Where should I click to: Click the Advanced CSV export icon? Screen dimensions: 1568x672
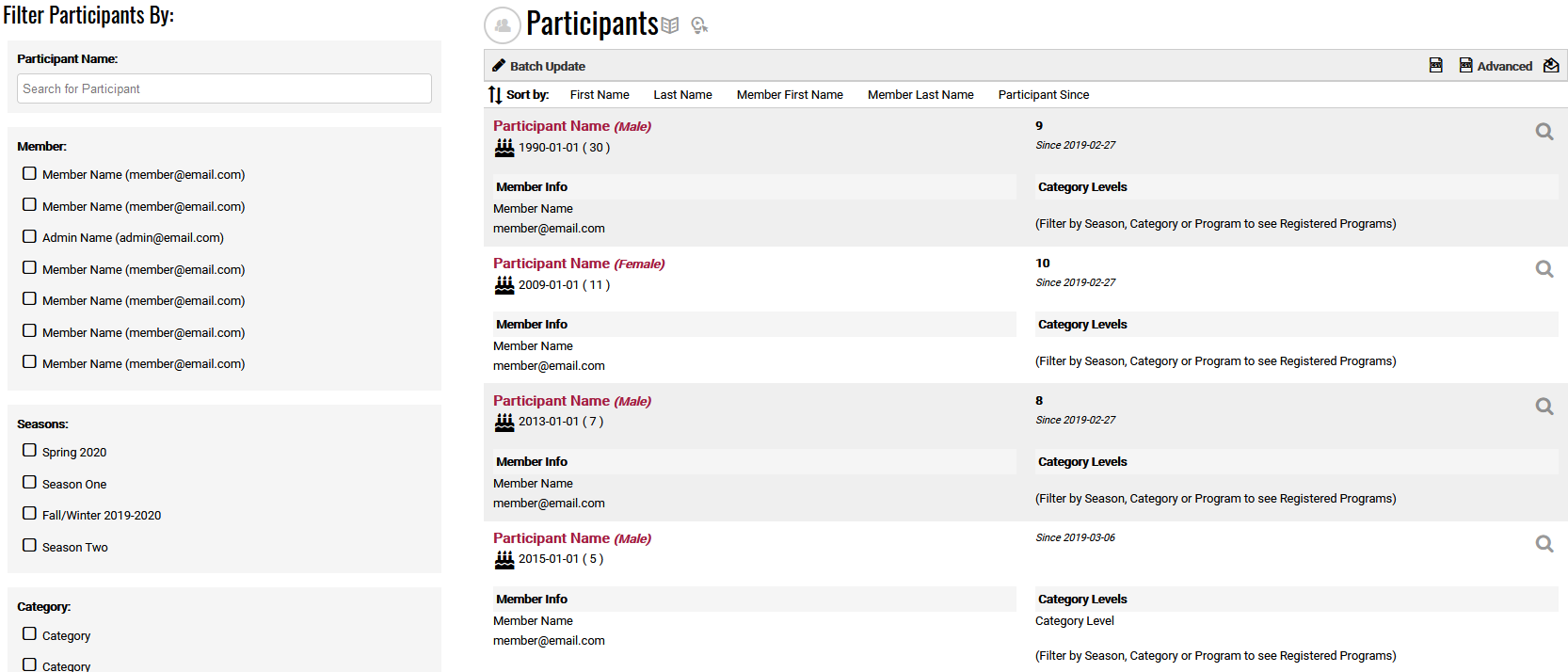tap(1465, 65)
